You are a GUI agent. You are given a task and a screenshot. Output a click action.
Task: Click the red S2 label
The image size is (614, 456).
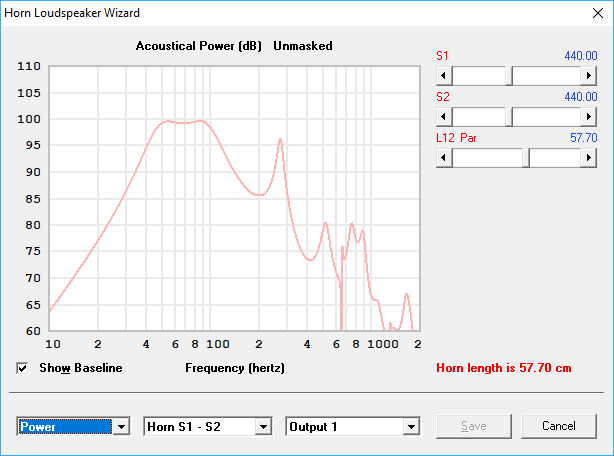click(443, 97)
